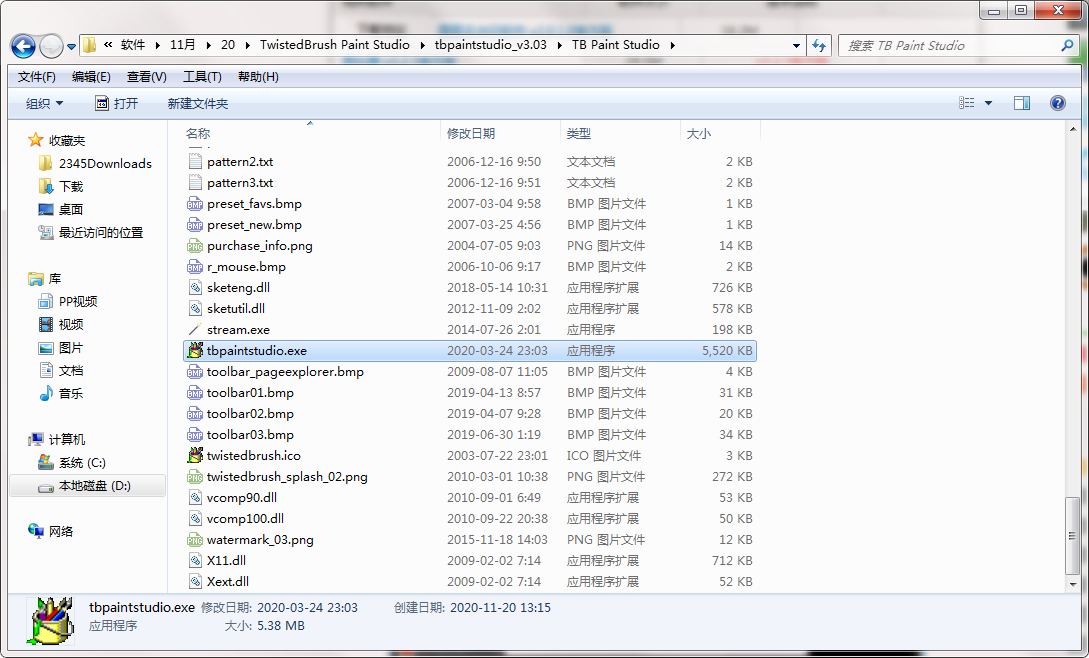The height and width of the screenshot is (658, 1089).
Task: Select the sketutil.dll file icon
Action: pos(195,309)
